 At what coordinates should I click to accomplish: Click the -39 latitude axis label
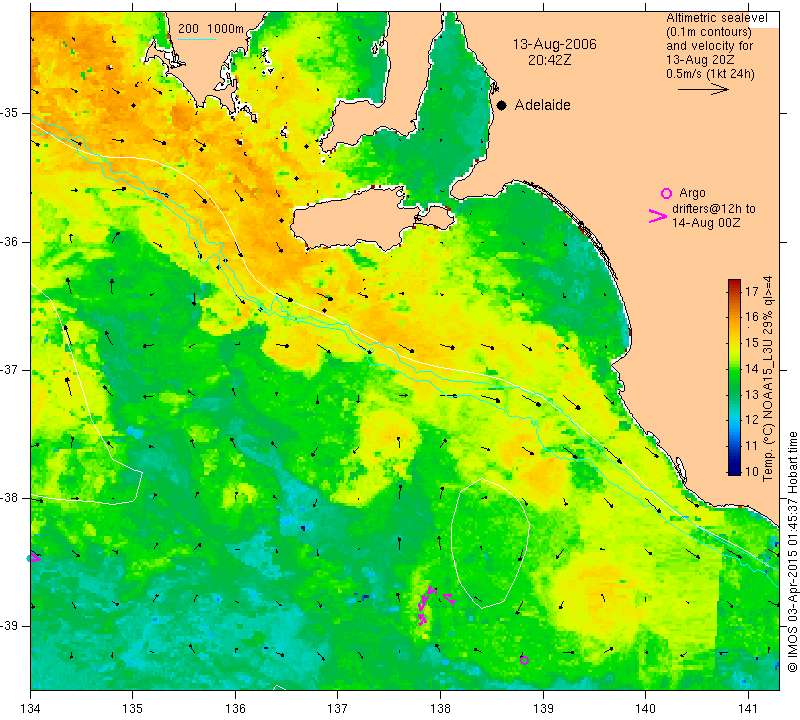click(11, 626)
